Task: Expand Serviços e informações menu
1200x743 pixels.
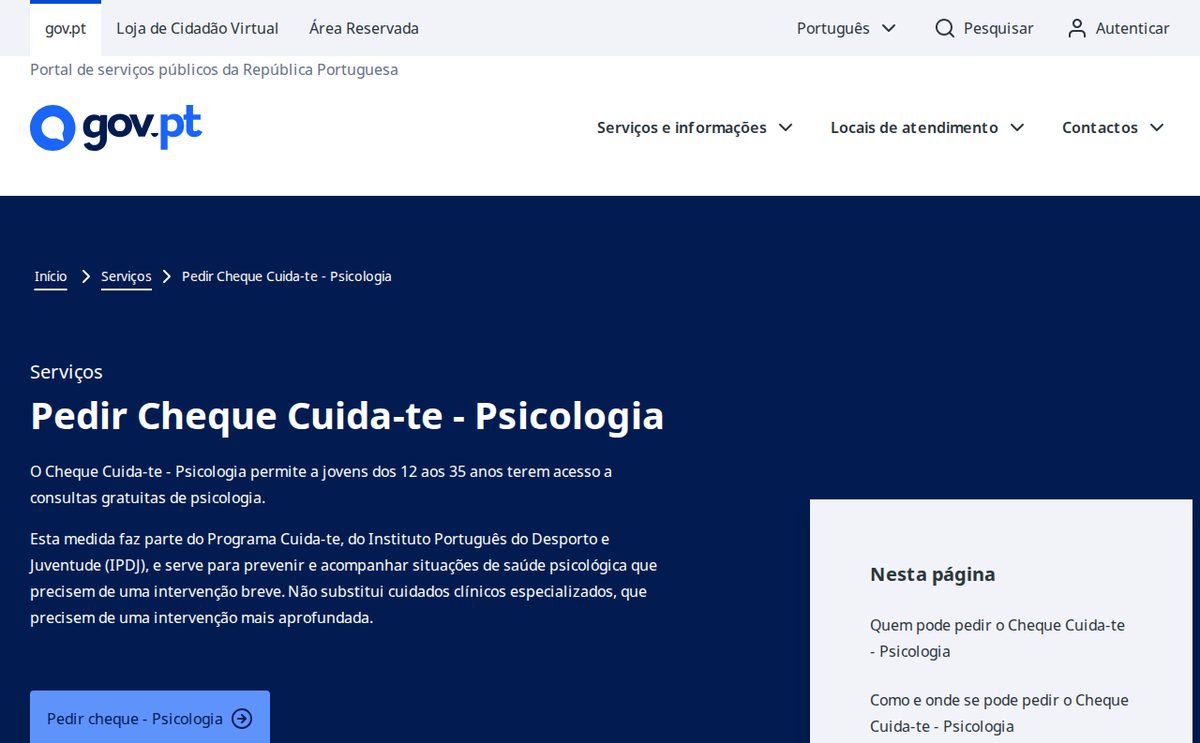Action: 695,128
